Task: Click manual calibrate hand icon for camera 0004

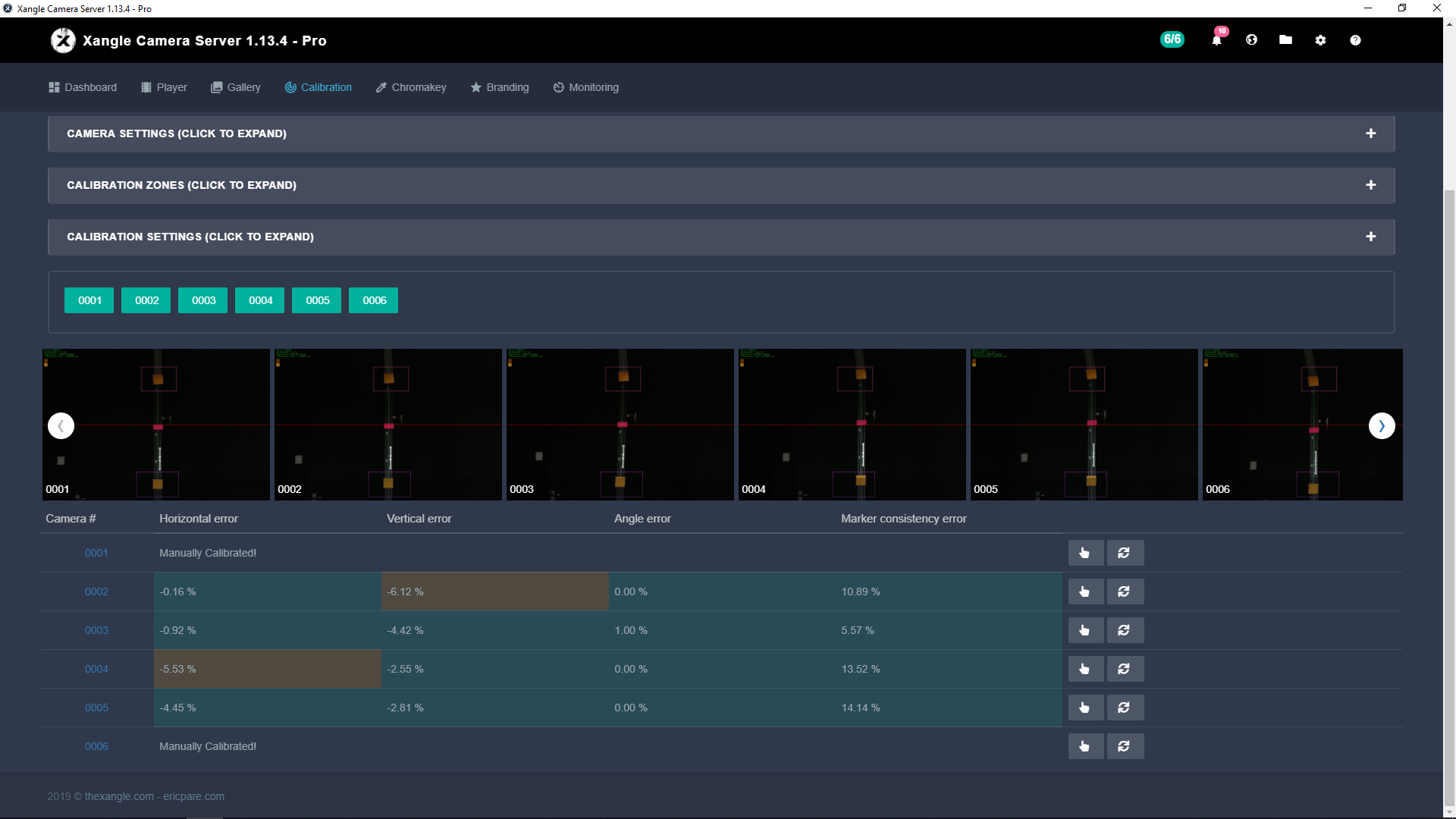Action: (x=1085, y=669)
